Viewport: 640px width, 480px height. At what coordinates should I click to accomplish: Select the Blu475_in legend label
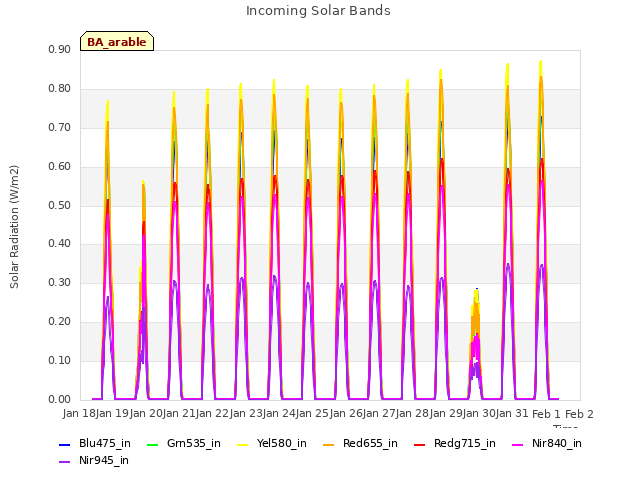pyautogui.click(x=105, y=444)
